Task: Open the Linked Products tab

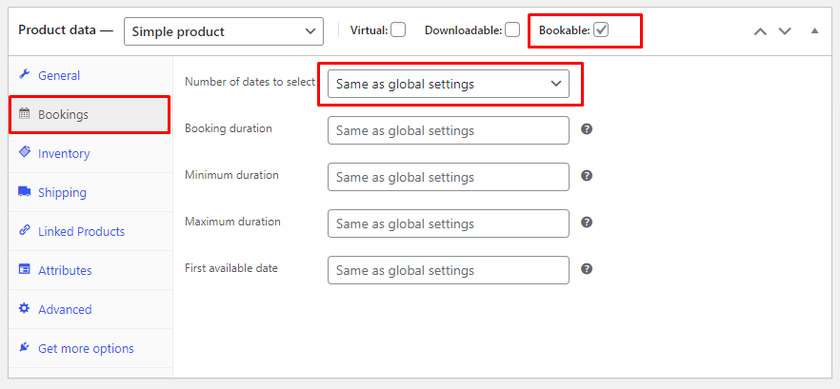Action: tap(91, 231)
